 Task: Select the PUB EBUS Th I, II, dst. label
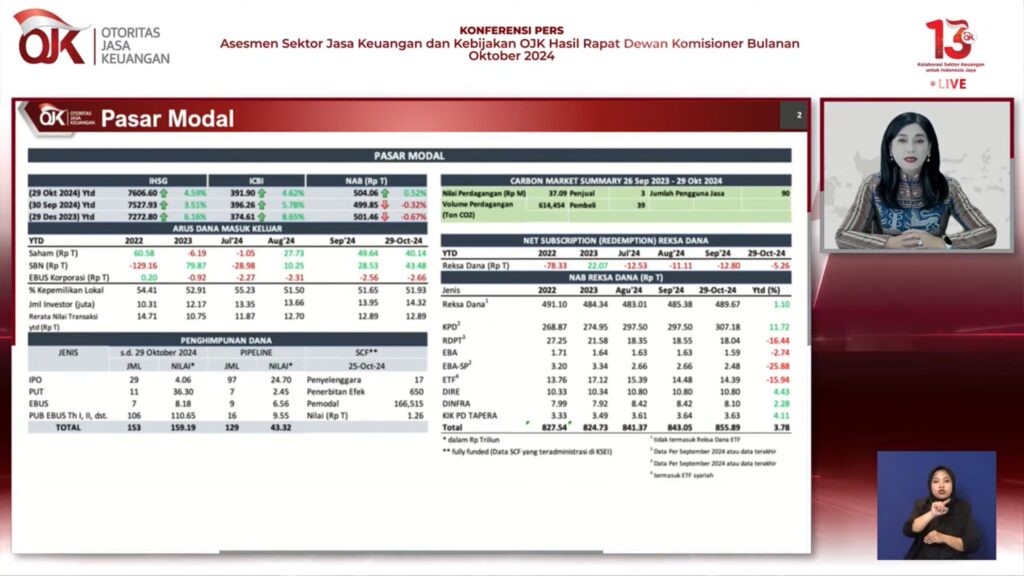point(68,415)
